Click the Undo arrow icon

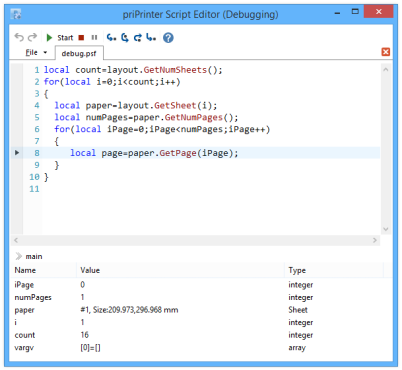[x=19, y=37]
